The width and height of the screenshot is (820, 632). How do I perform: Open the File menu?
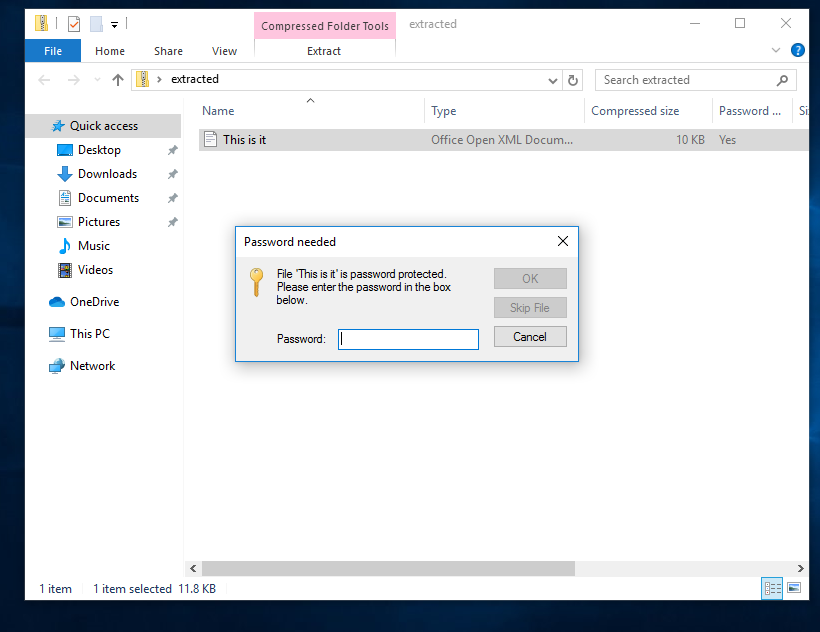tap(53, 51)
